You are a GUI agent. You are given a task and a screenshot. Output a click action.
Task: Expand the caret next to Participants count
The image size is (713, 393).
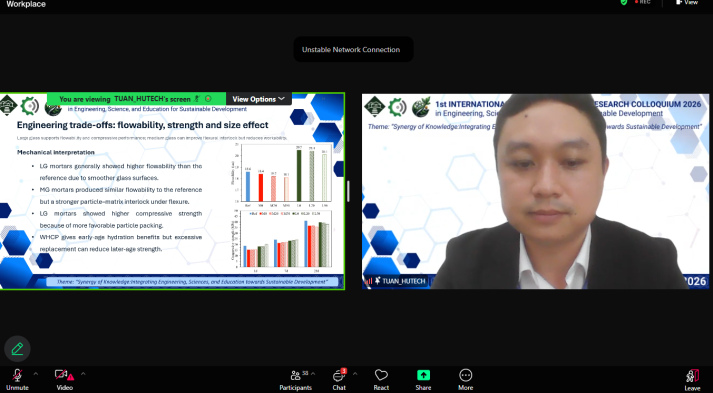click(313, 374)
